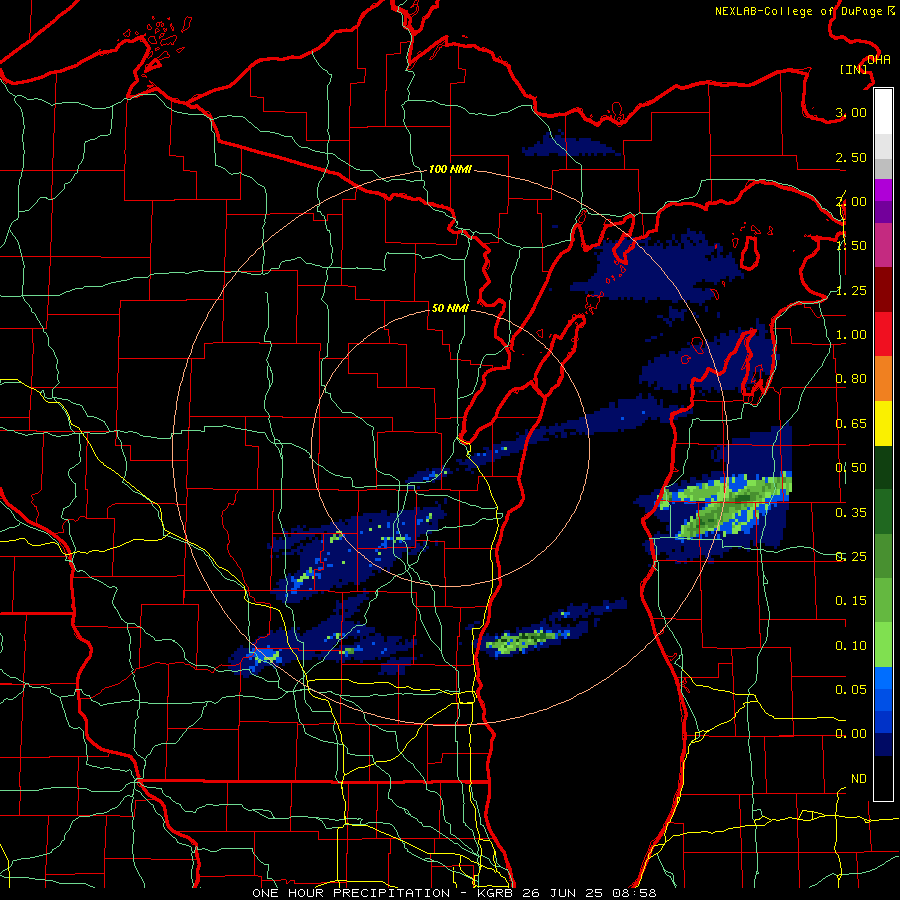This screenshot has height=900, width=900.
Task: Click the ND legend label
Action: [x=859, y=779]
